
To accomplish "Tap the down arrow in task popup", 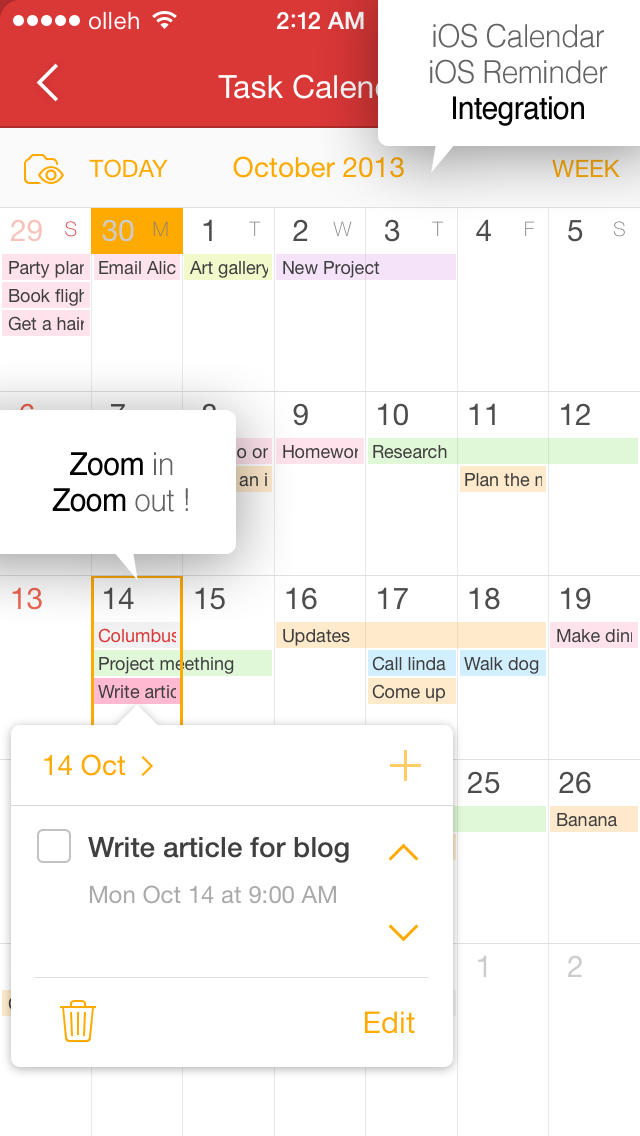I will click(402, 932).
